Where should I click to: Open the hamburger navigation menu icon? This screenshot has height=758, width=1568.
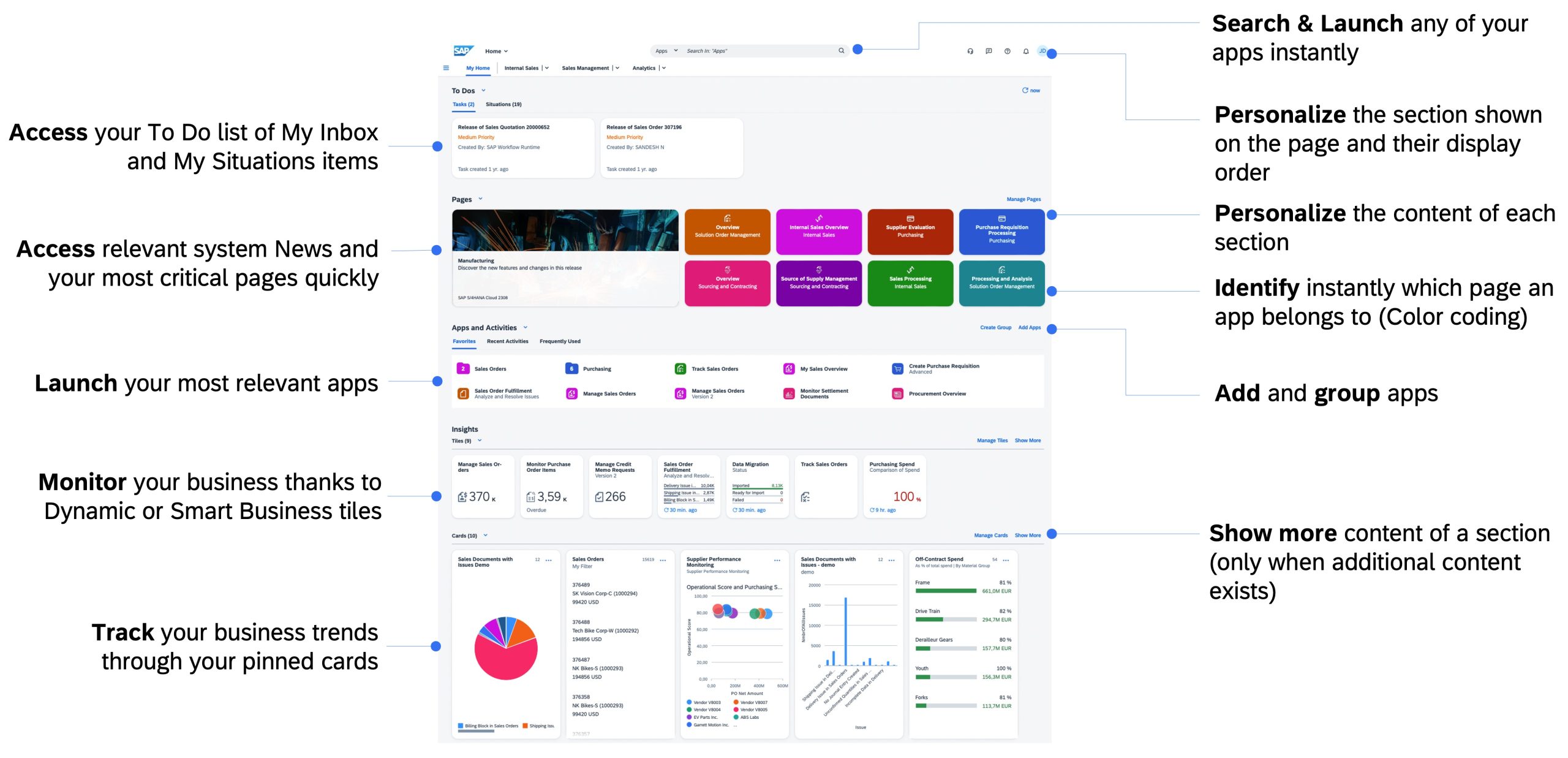[x=446, y=68]
